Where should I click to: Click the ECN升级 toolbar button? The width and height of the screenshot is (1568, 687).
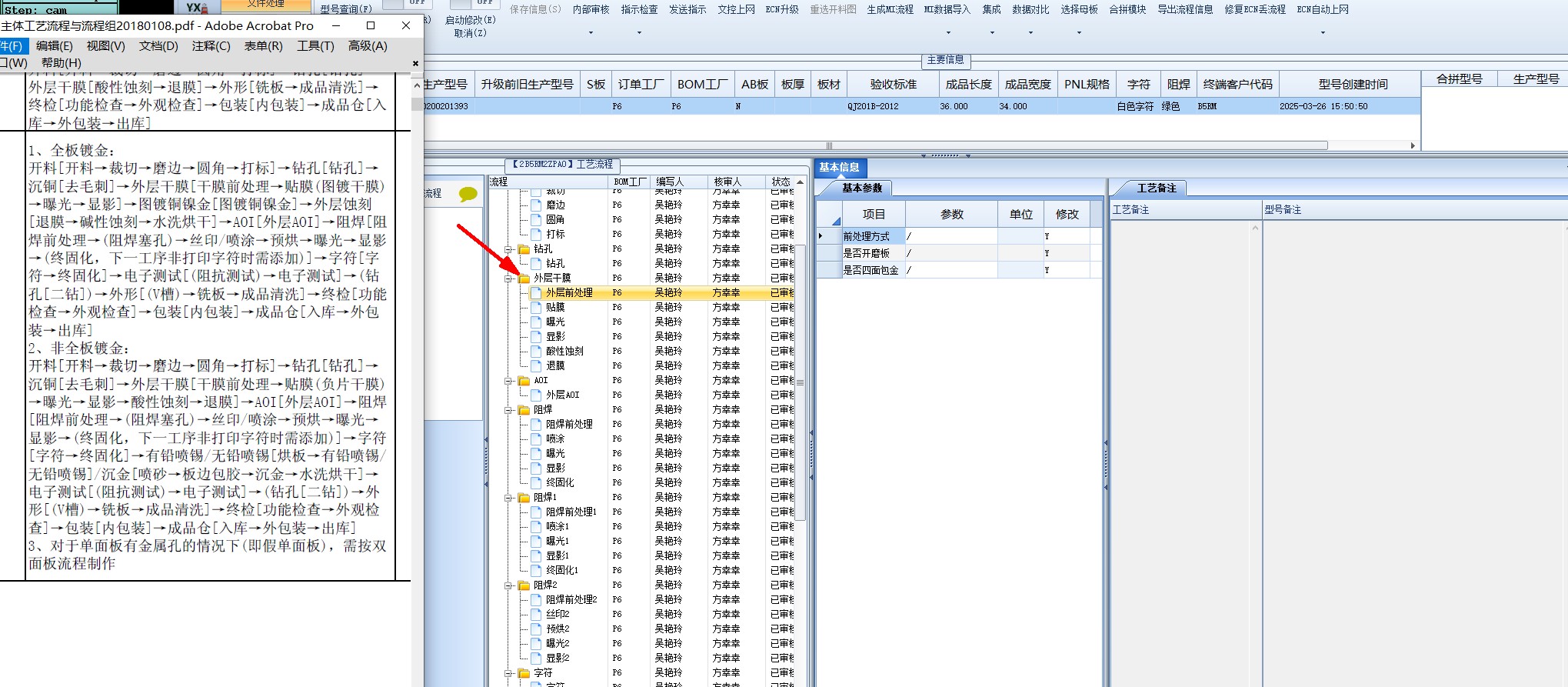(x=782, y=10)
